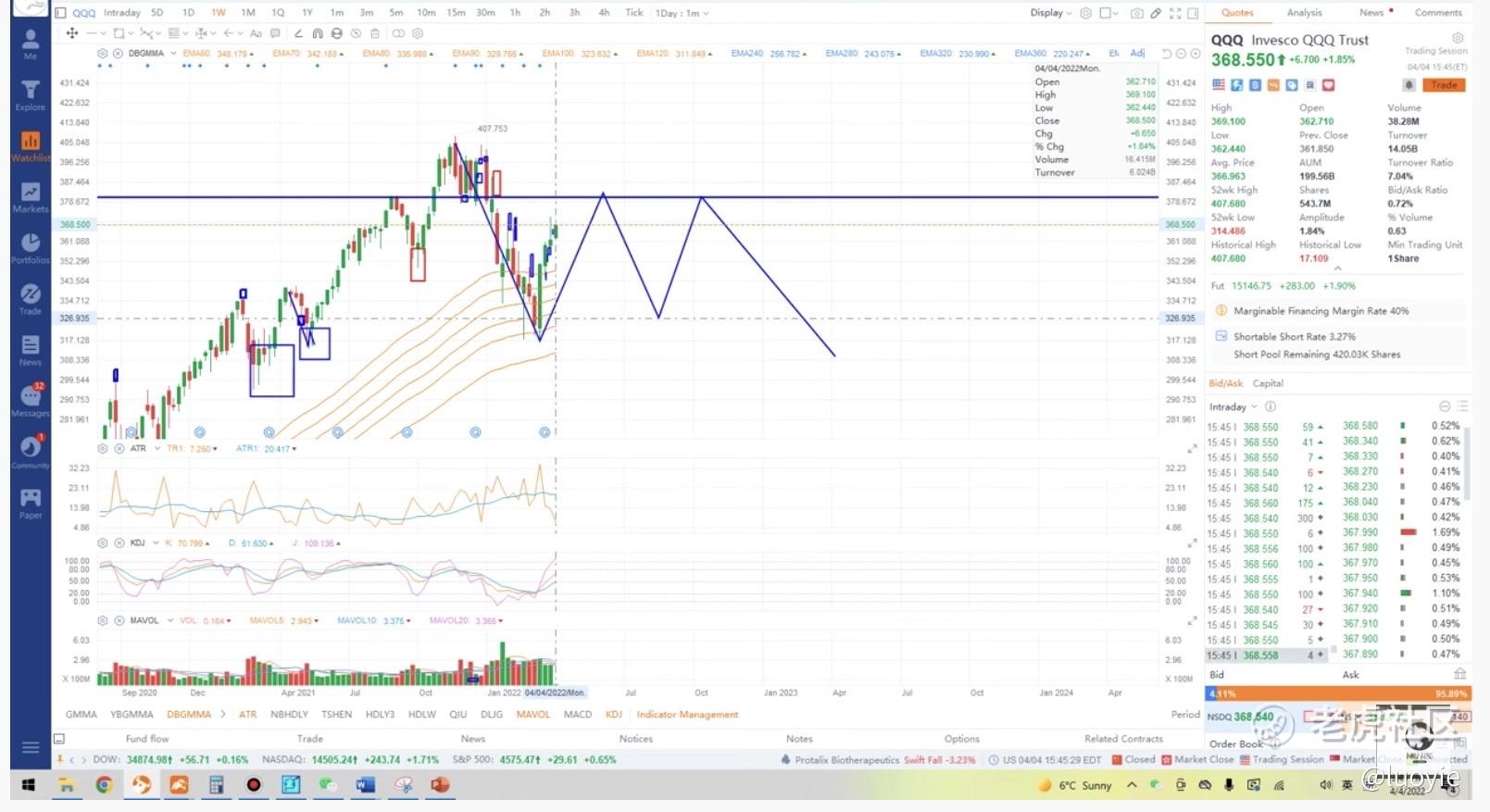Open the Portfolios section in sidebar
The height and width of the screenshot is (812, 1490).
[31, 248]
